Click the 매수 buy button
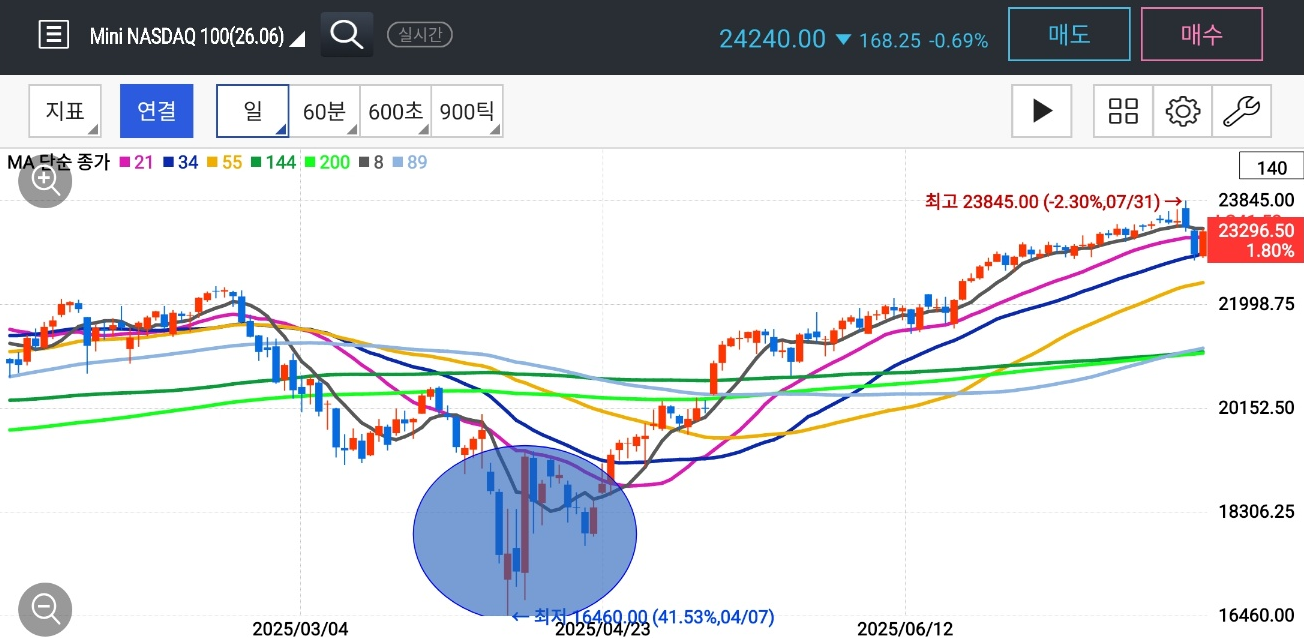The height and width of the screenshot is (638, 1304). tap(1202, 35)
